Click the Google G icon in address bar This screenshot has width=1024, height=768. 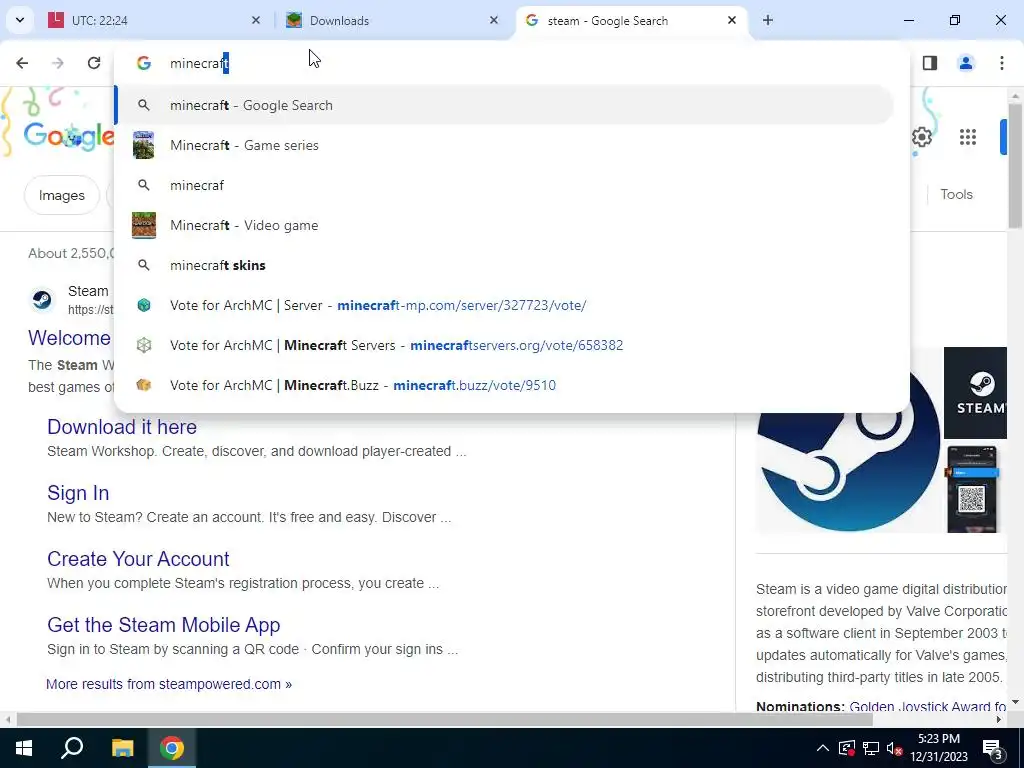tap(144, 63)
